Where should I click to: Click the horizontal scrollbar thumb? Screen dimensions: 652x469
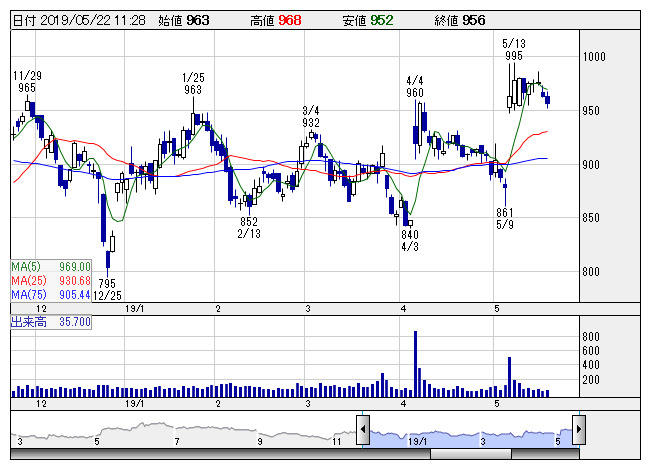coord(471,454)
